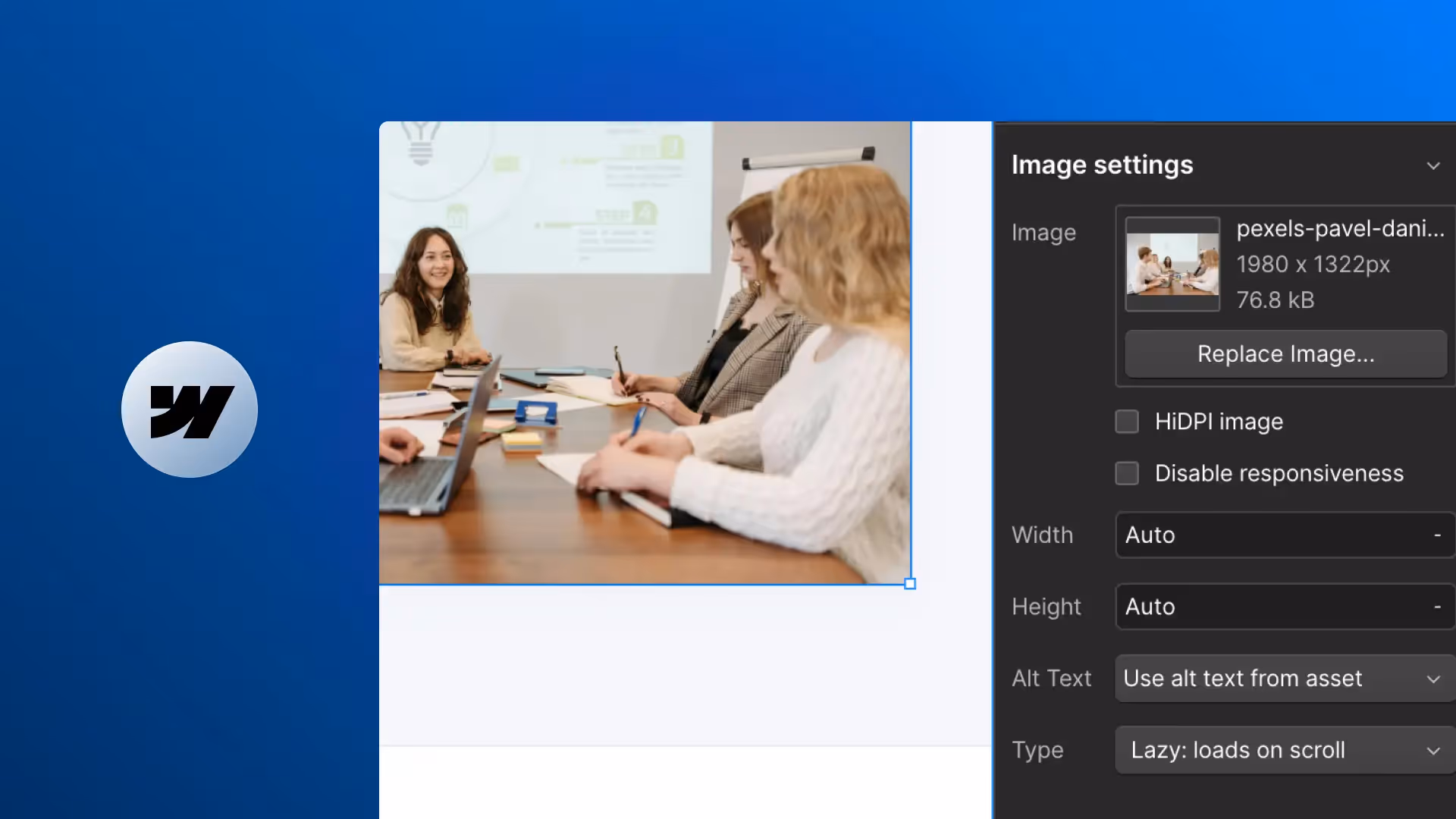Viewport: 1456px width, 819px height.
Task: Click the Replace Image button
Action: point(1285,354)
